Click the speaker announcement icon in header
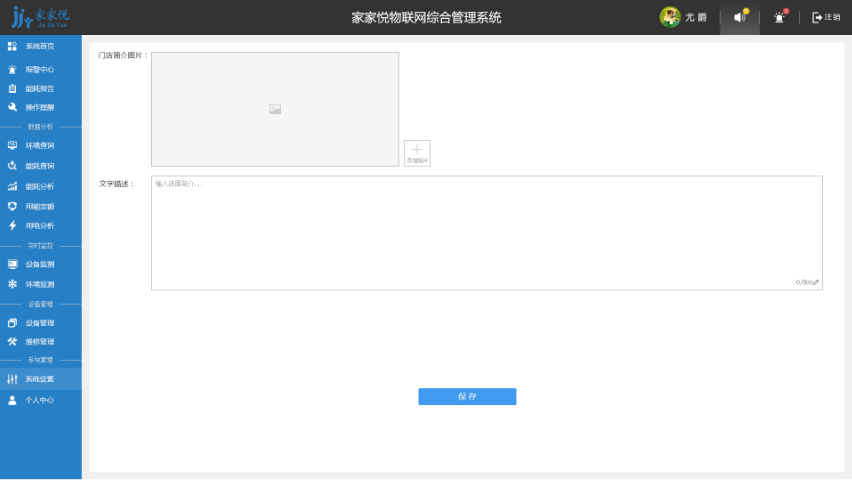The width and height of the screenshot is (852, 480). coord(740,17)
